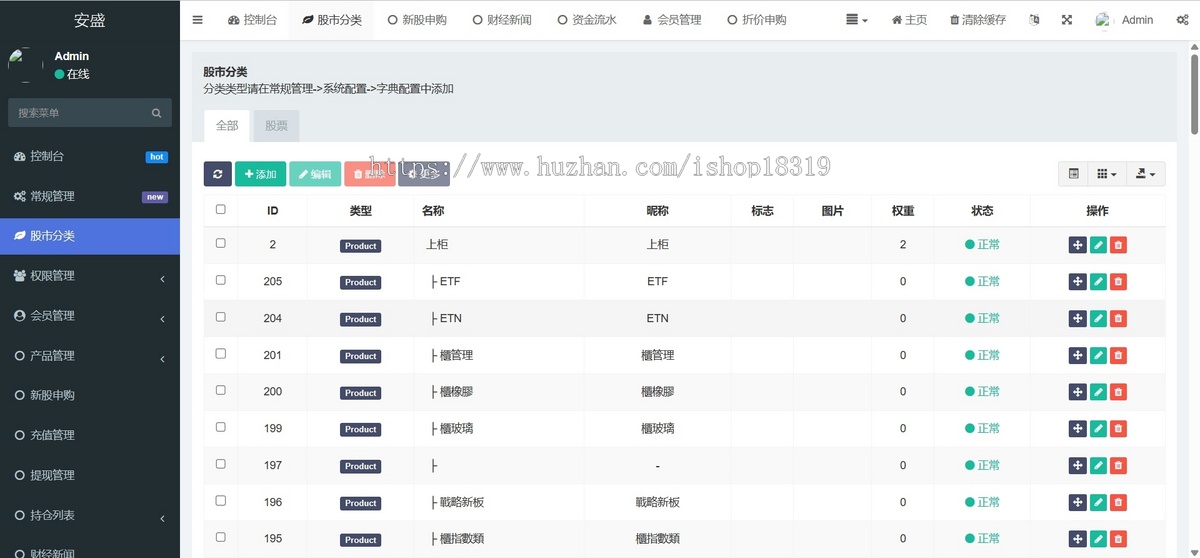The image size is (1200, 558).
Task: Open 常规管理 in sidebar
Action: point(90,197)
